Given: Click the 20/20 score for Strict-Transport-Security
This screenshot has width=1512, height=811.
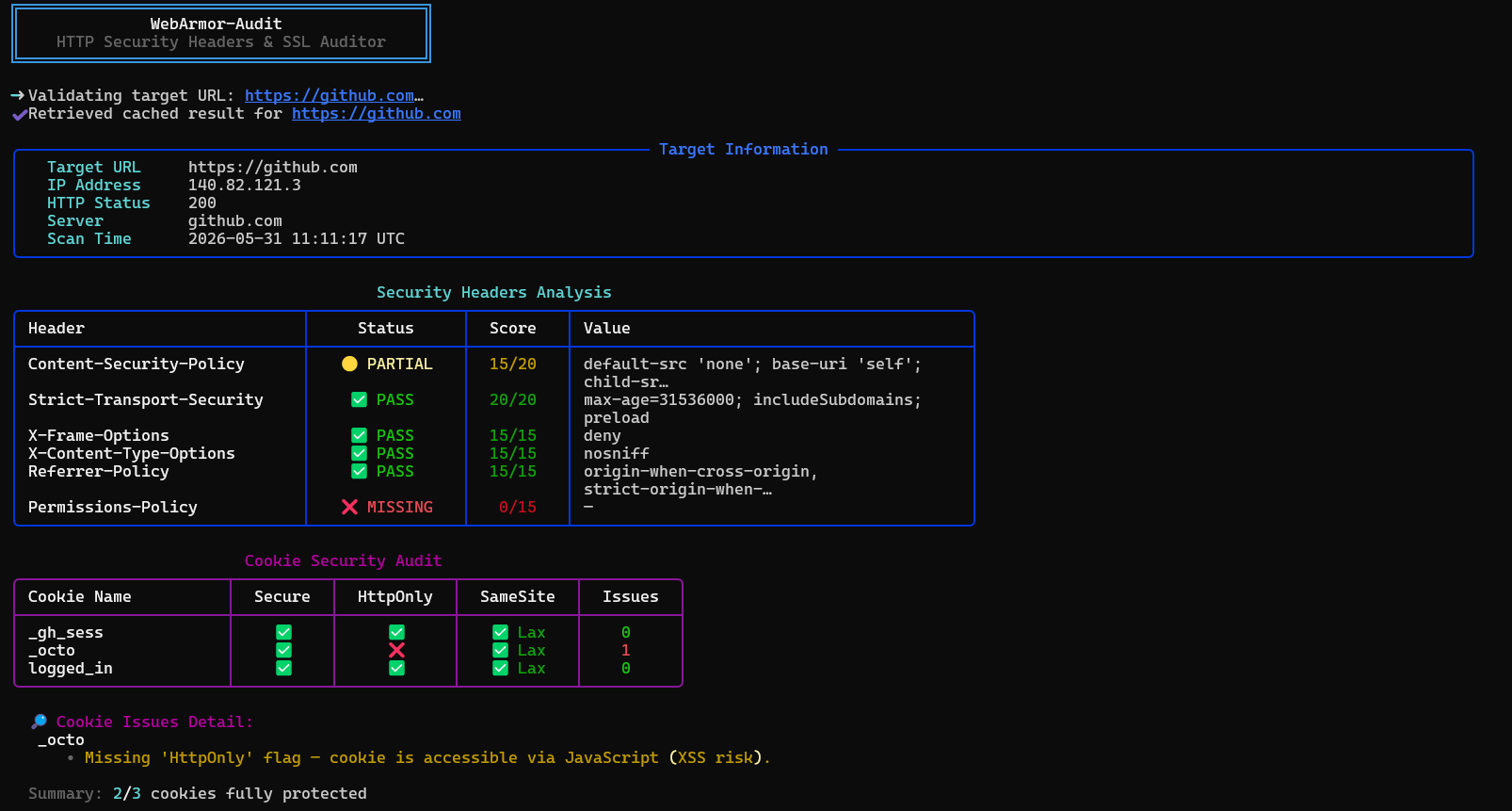Looking at the screenshot, I should tap(513, 399).
